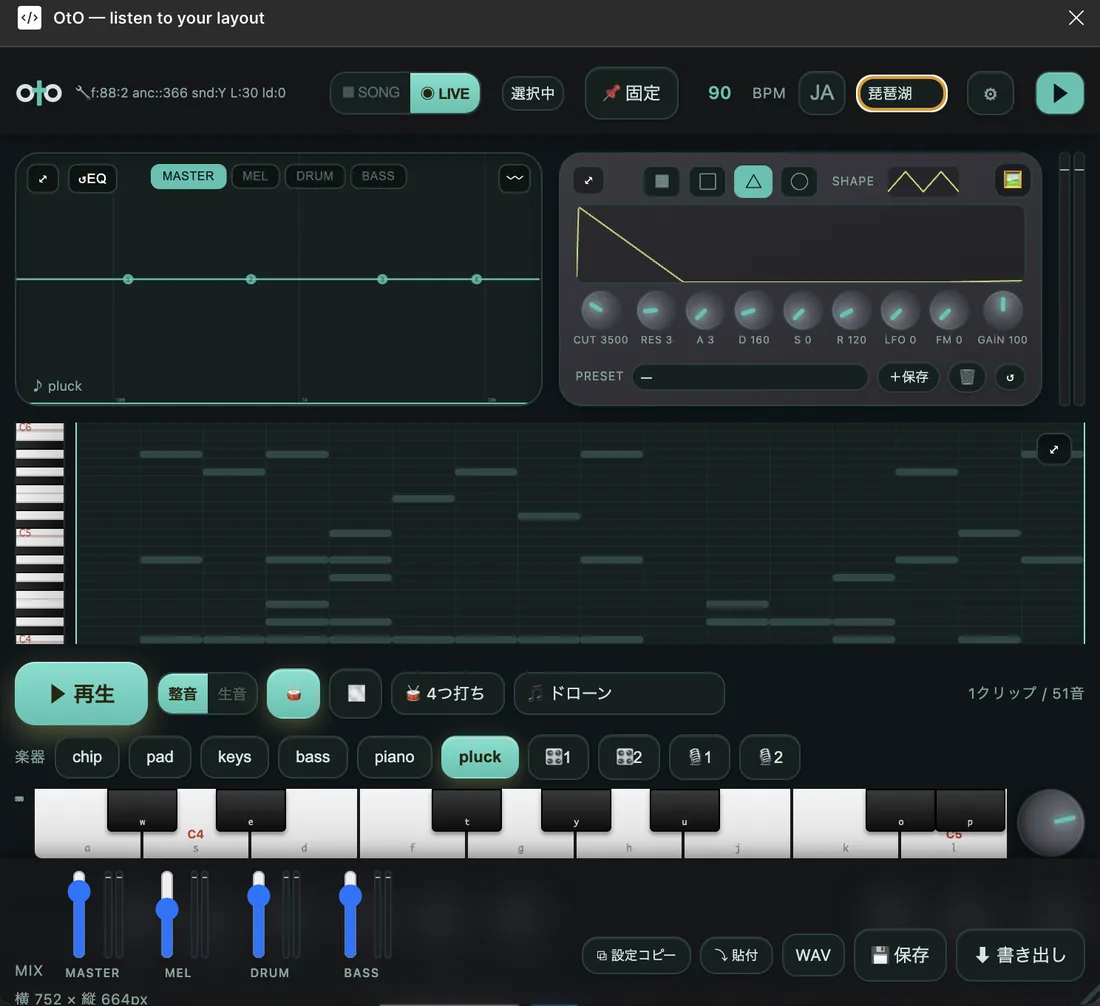Open the ドローン selector
This screenshot has width=1100, height=1006.
click(619, 694)
